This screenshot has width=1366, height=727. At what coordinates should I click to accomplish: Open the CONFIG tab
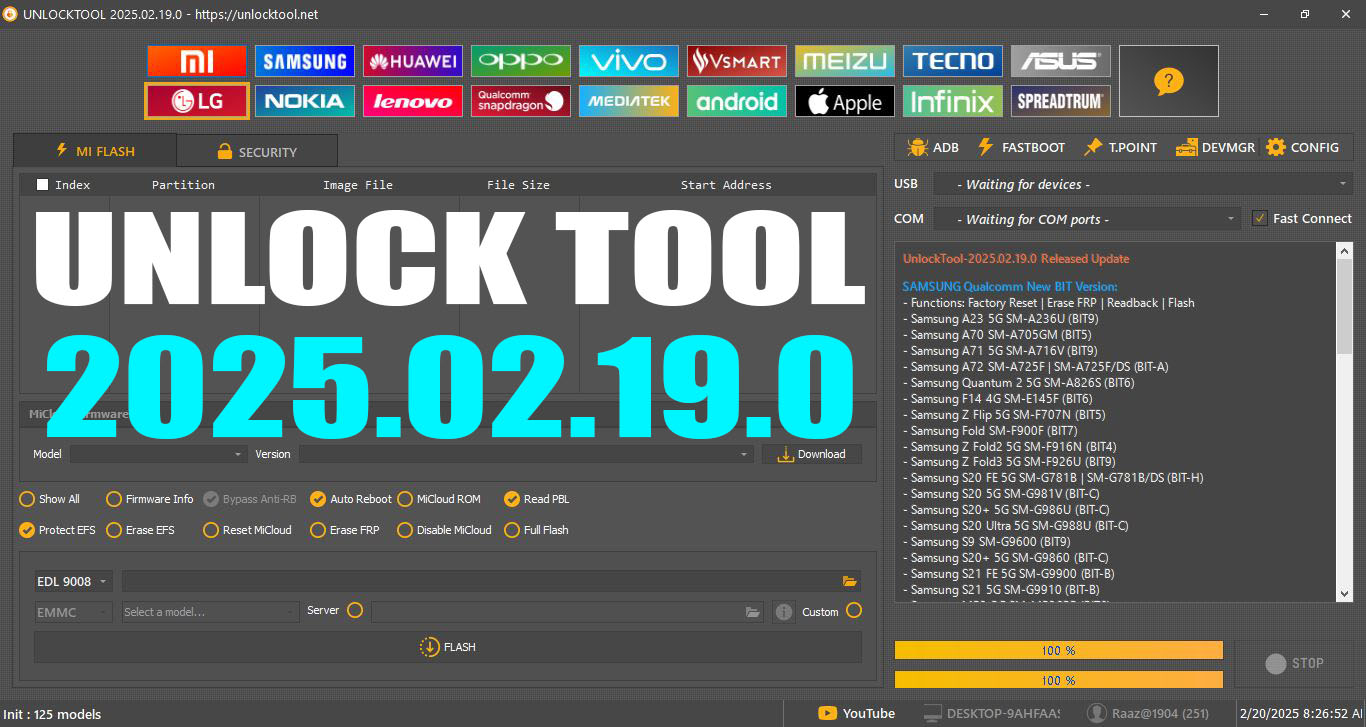(x=1302, y=147)
